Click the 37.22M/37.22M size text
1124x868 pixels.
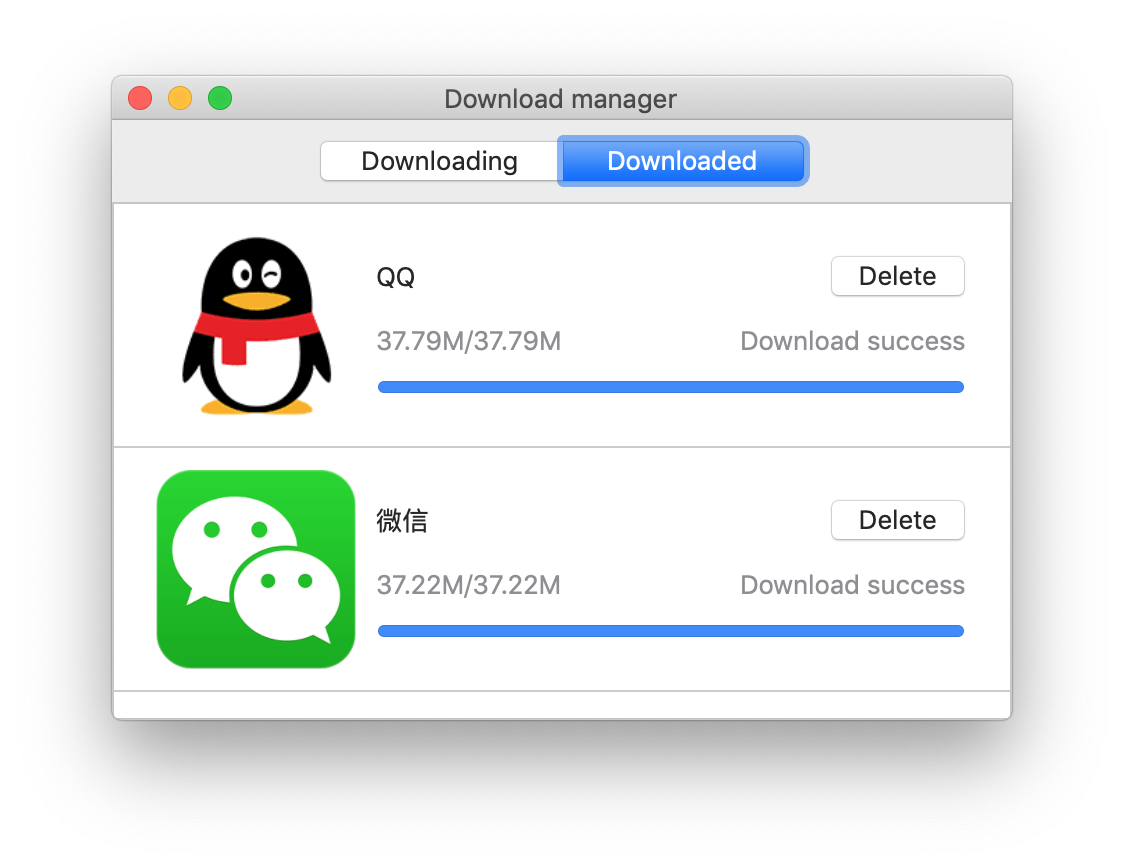pos(469,585)
